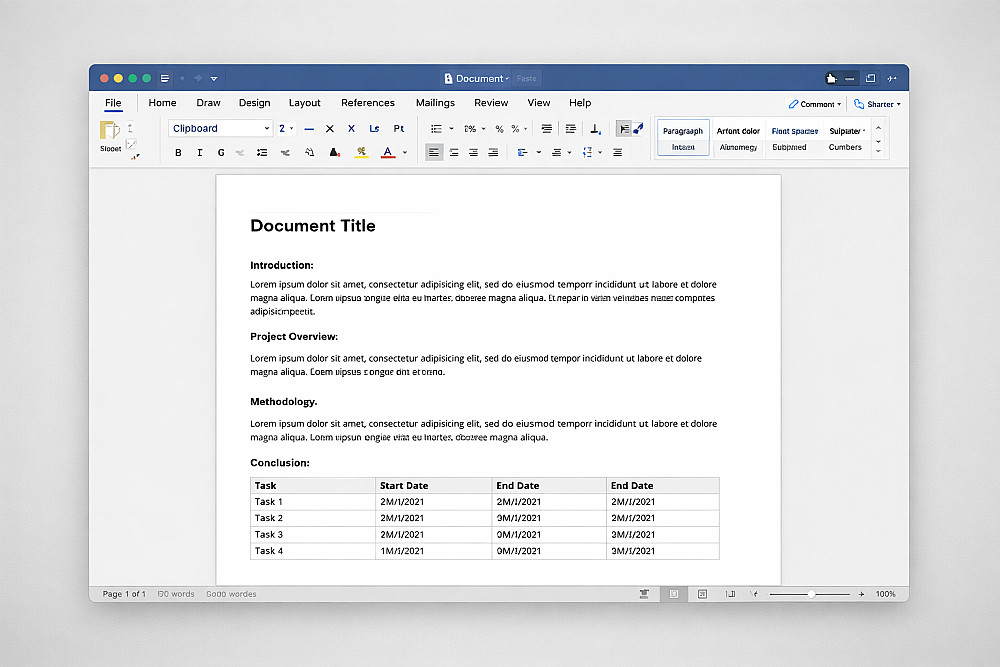Click the Document title in title bar

click(x=479, y=78)
